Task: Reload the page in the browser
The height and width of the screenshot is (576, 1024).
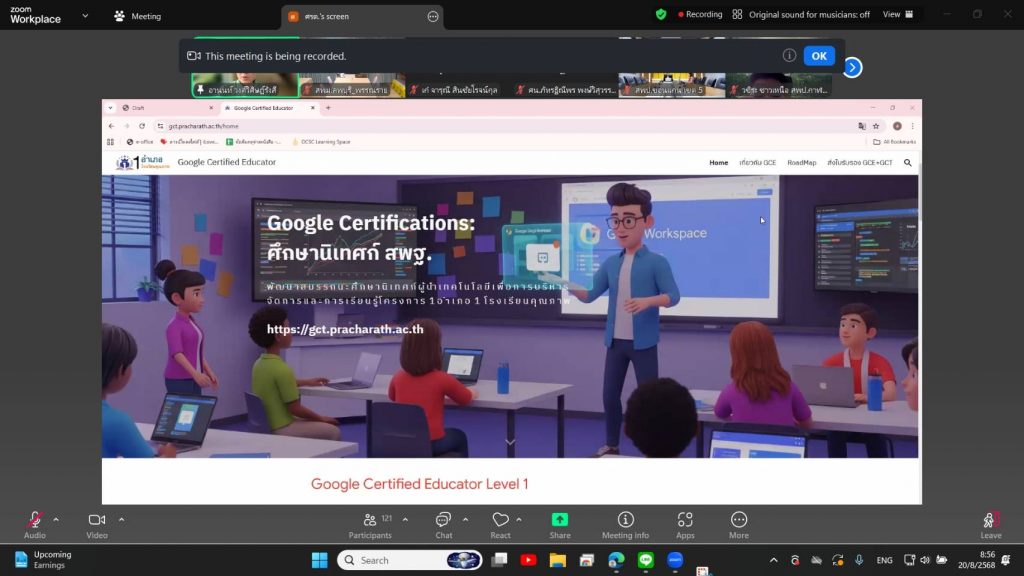Action: click(x=142, y=126)
